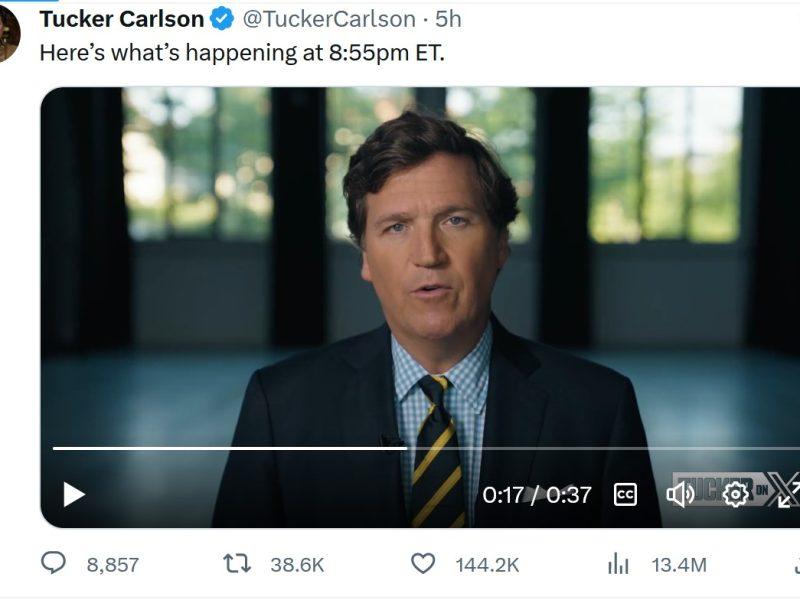View post analytics bar chart icon

619,564
